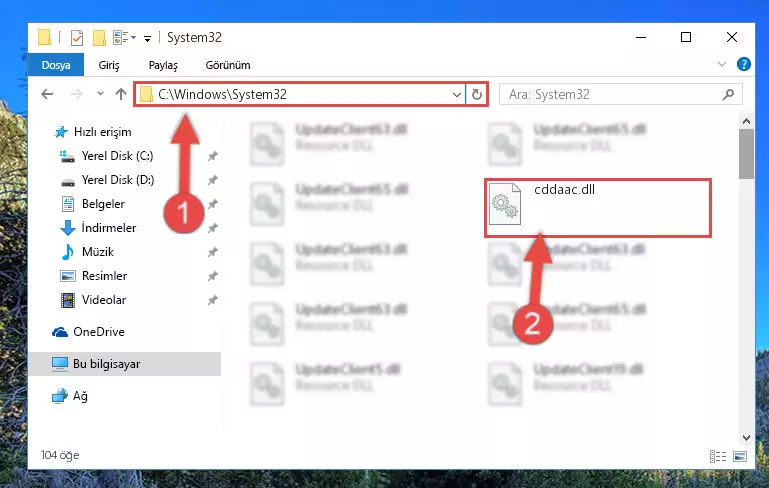
Task: Switch to large icons view in status bar
Action: pos(740,456)
